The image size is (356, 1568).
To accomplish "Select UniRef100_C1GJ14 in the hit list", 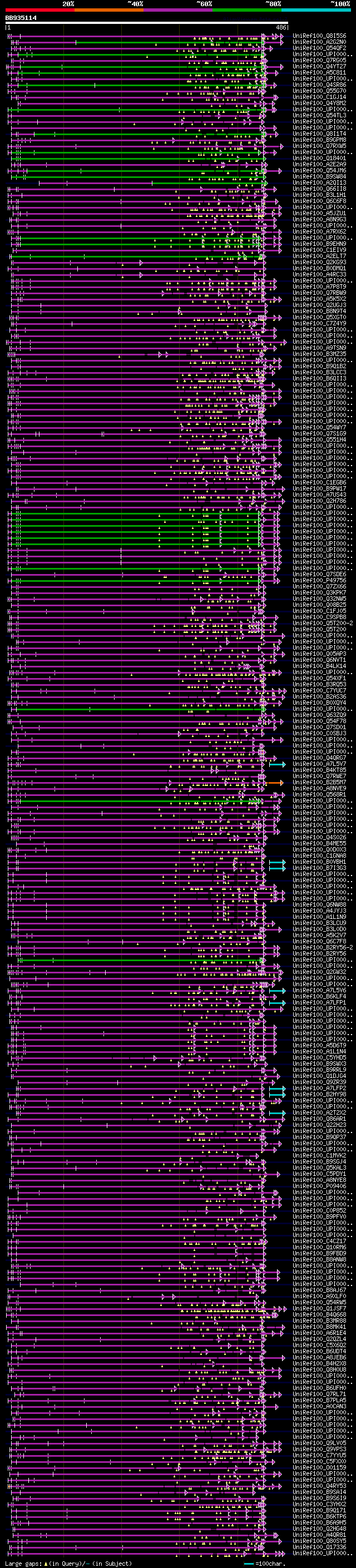I will [x=319, y=97].
